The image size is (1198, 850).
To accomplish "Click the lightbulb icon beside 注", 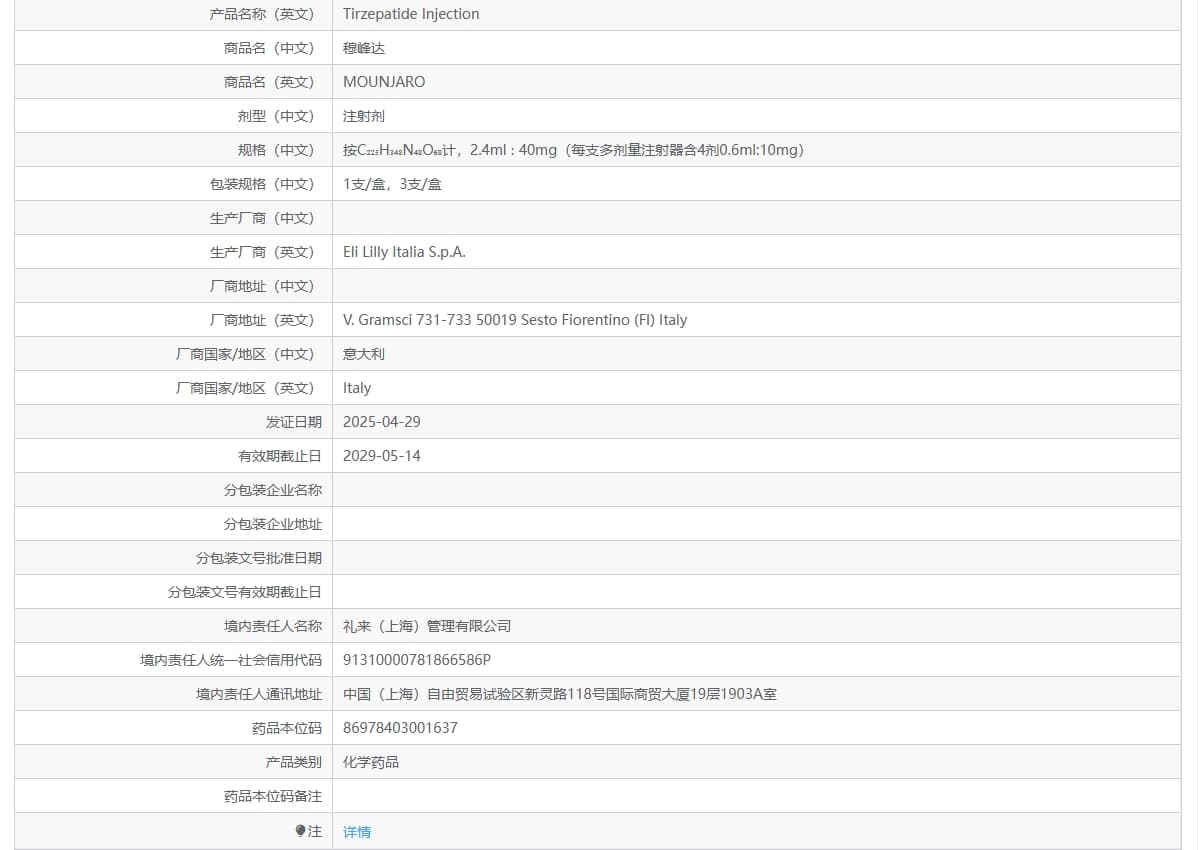I will (300, 831).
